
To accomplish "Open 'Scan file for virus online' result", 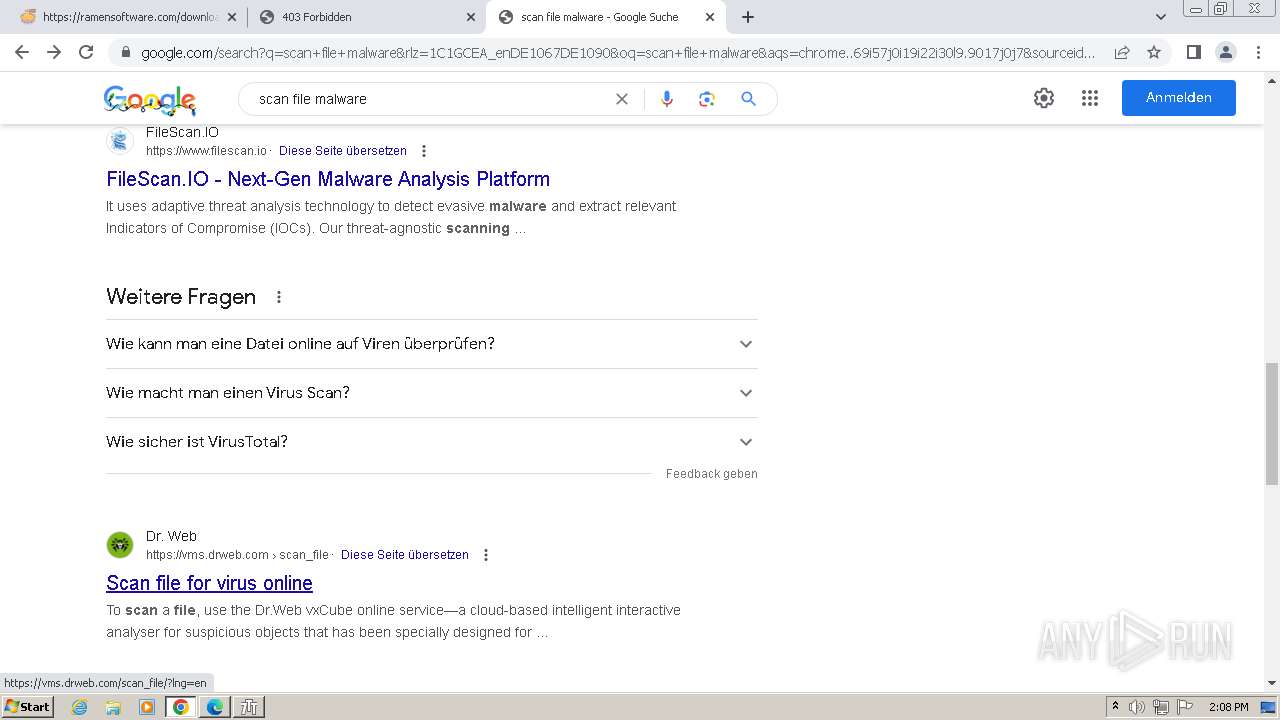I will [x=209, y=583].
